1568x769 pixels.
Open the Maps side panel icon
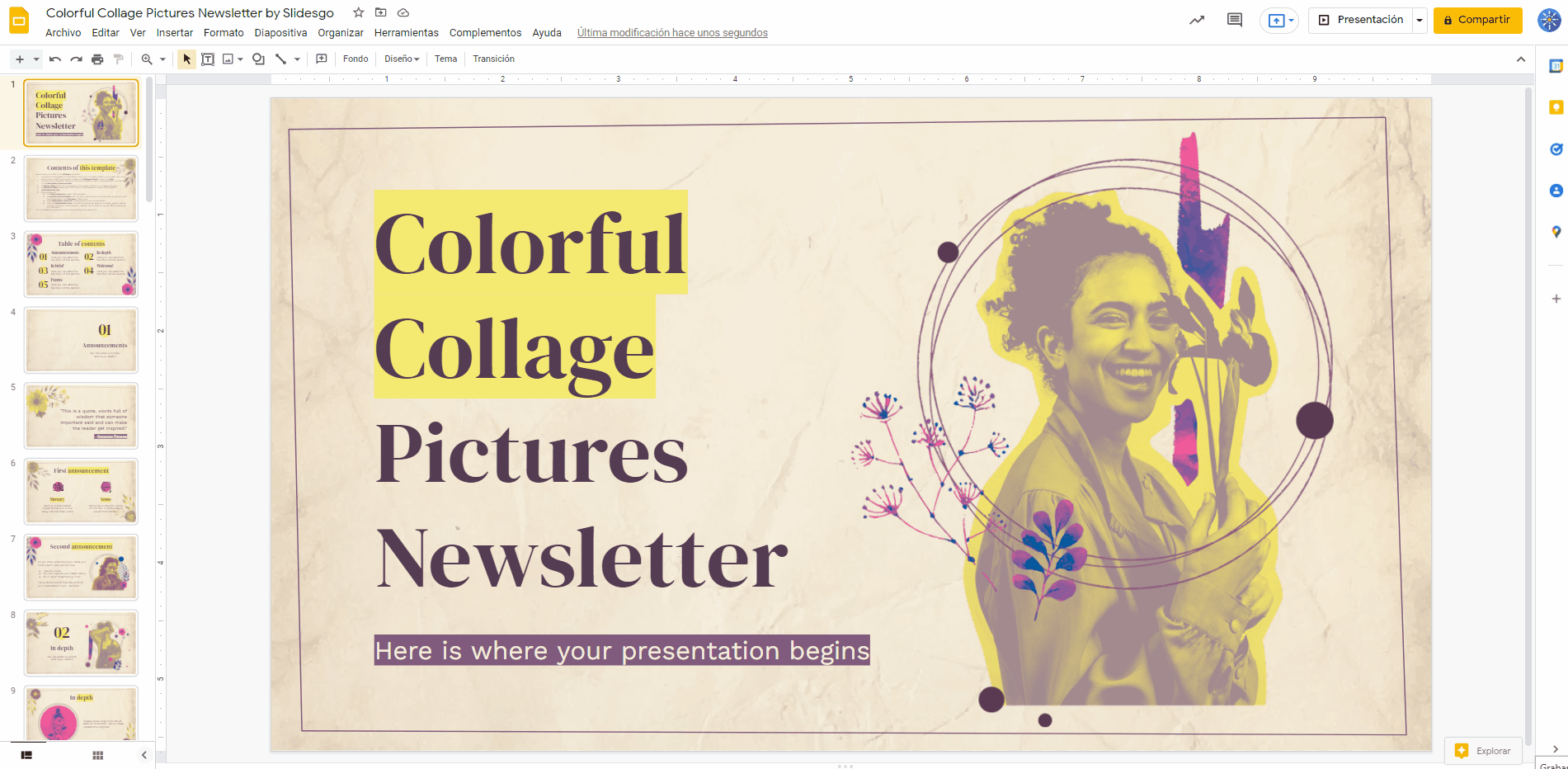pos(1556,232)
